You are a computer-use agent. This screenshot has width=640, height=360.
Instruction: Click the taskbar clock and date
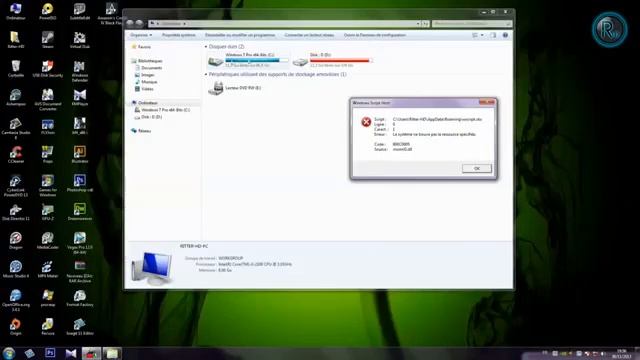pos(621,353)
